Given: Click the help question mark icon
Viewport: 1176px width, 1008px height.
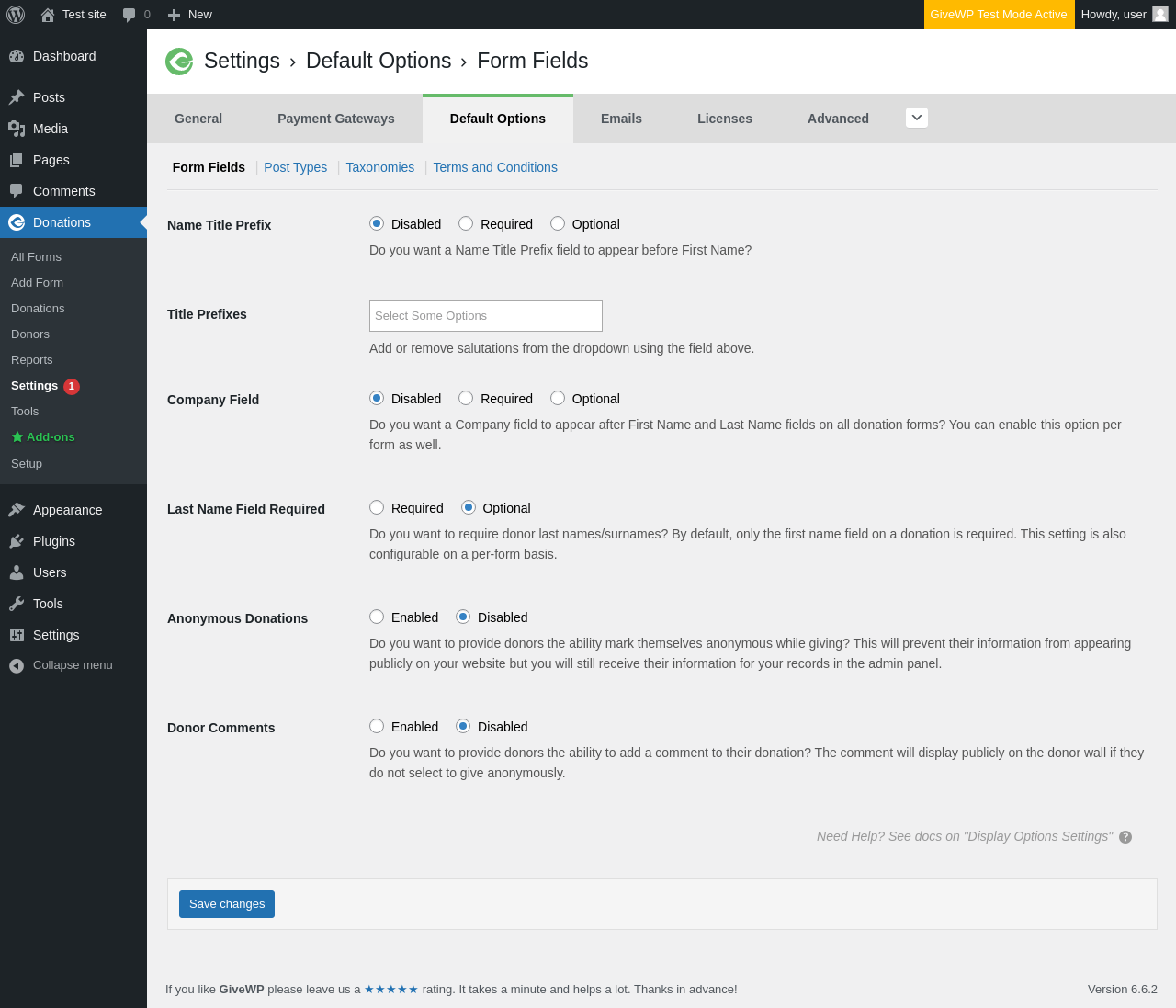Looking at the screenshot, I should 1125,837.
